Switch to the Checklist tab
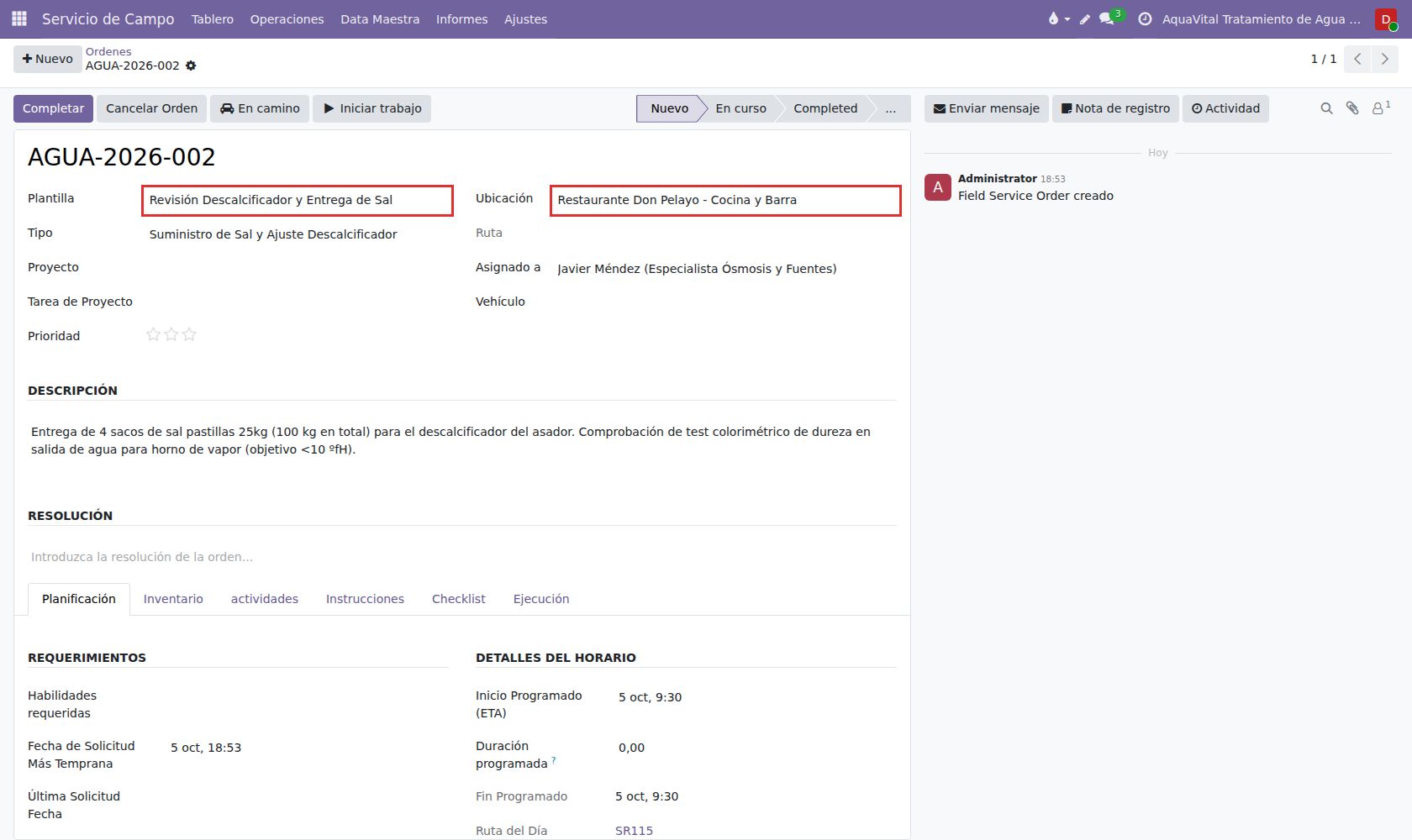Screen dimensions: 1412x840 (458, 599)
